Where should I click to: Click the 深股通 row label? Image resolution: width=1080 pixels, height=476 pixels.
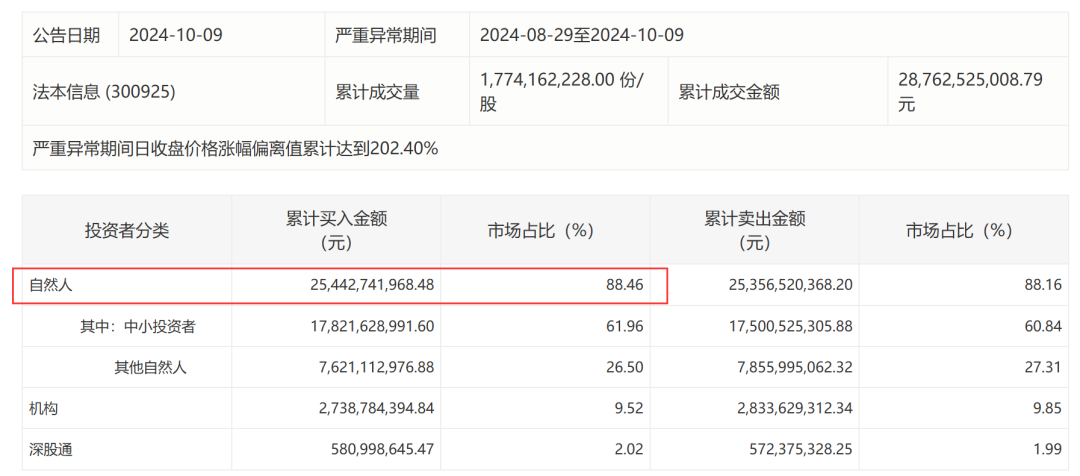[x=50, y=451]
